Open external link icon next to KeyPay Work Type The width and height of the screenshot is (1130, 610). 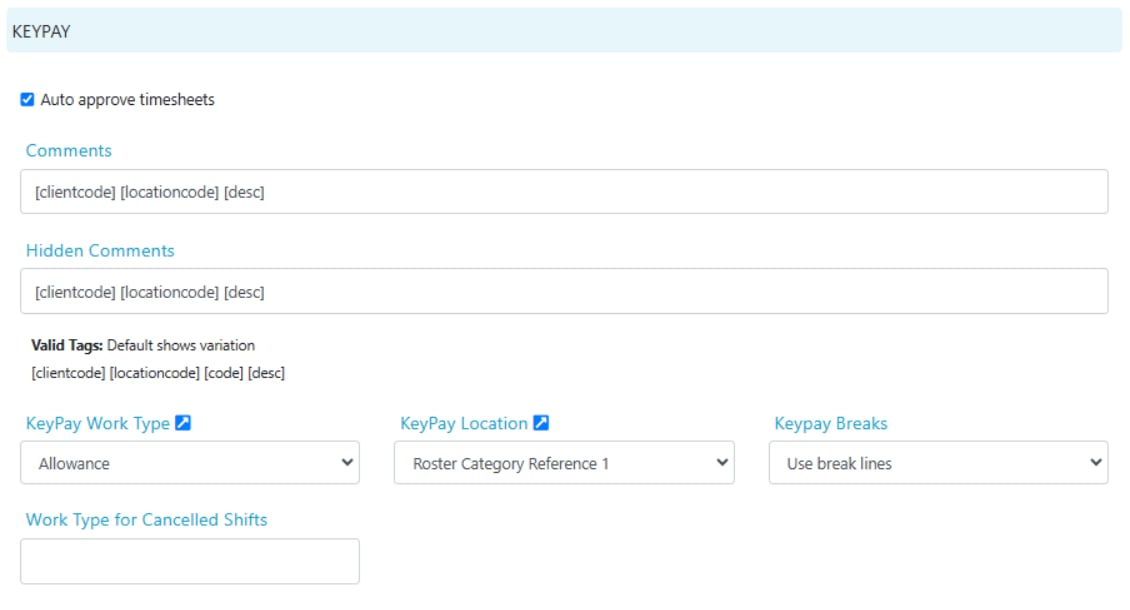click(x=183, y=423)
